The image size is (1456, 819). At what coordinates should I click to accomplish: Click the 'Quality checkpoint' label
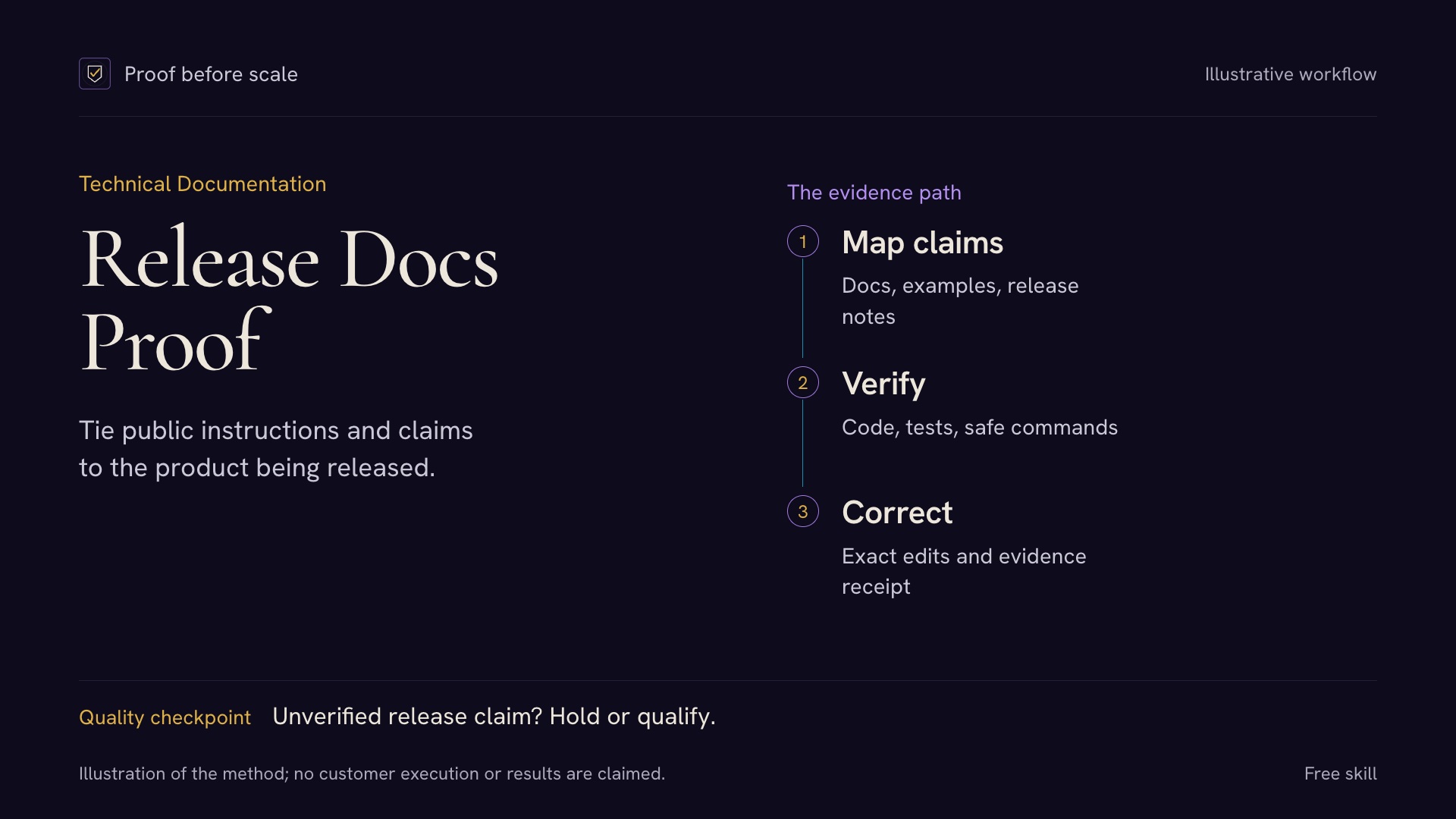pos(165,717)
